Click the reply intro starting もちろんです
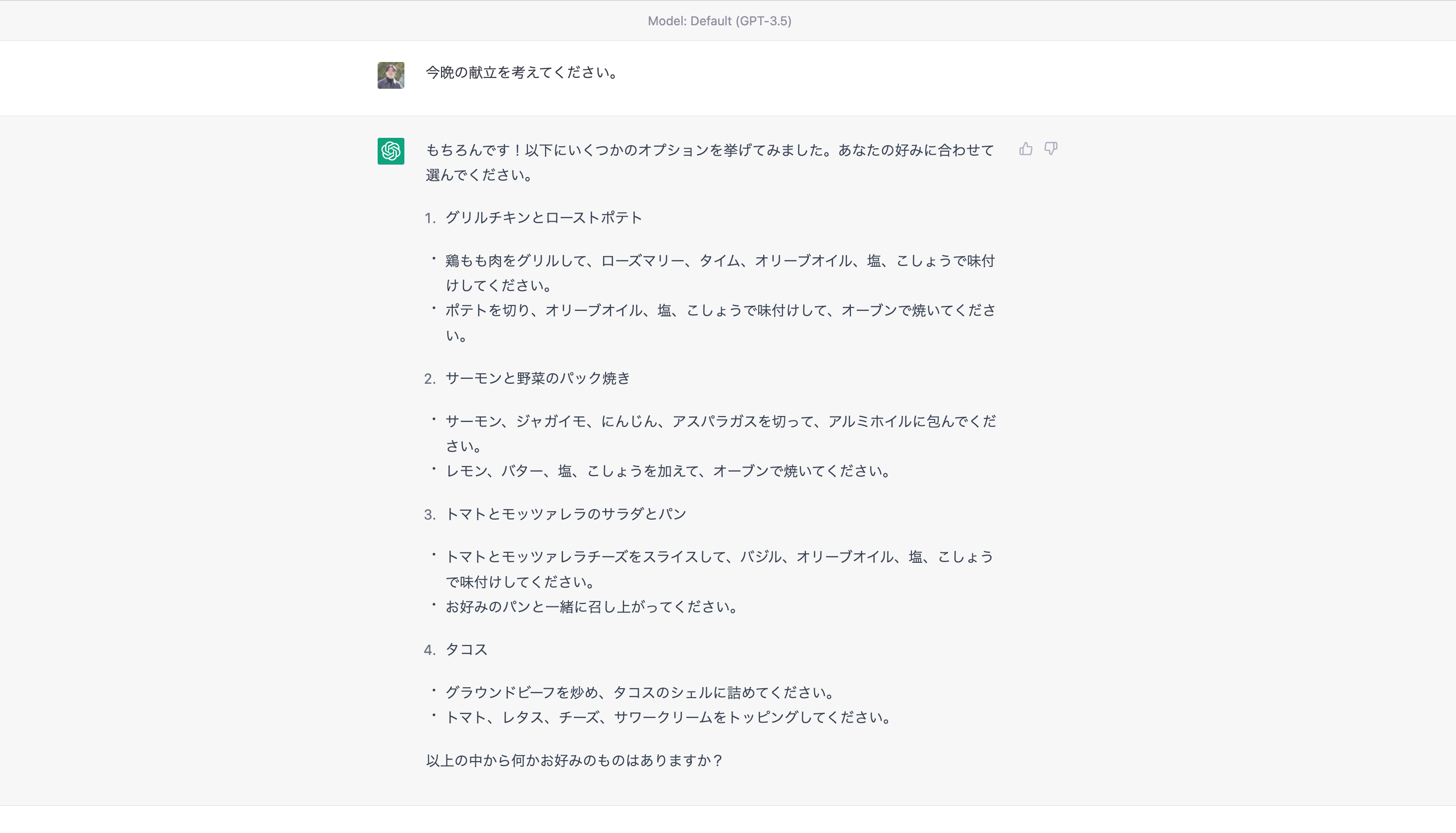 point(710,163)
